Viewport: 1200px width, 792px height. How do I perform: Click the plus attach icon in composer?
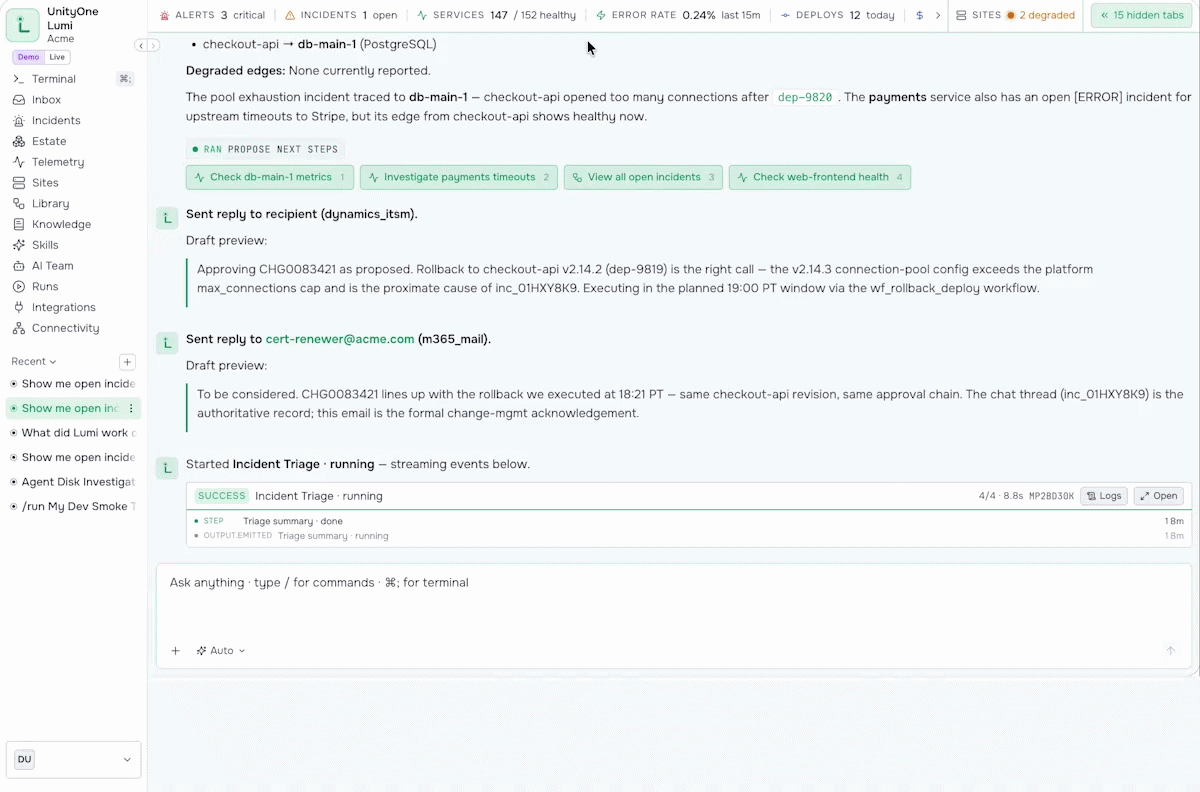(175, 651)
